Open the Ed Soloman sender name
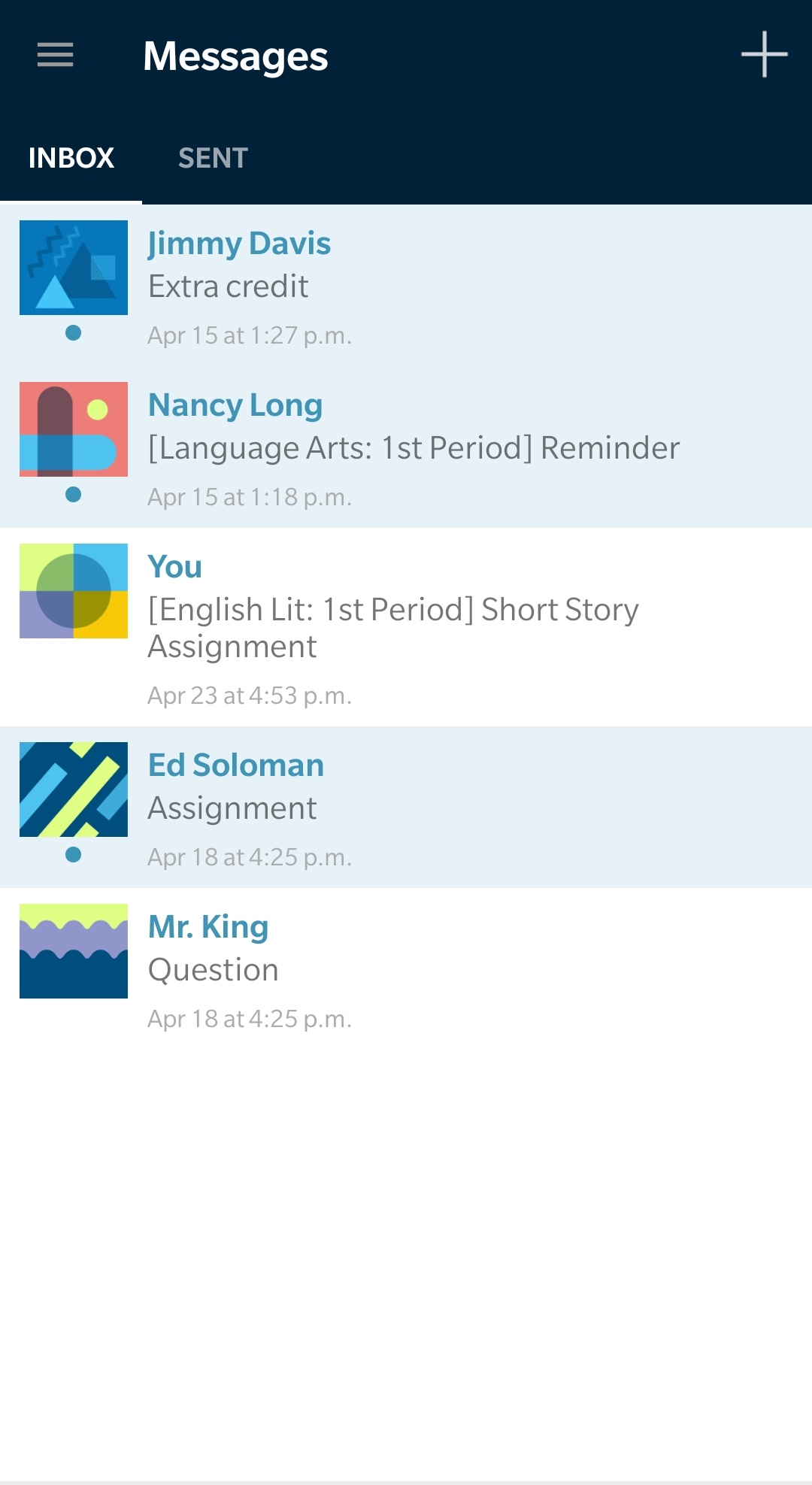This screenshot has width=812, height=1485. click(x=236, y=765)
